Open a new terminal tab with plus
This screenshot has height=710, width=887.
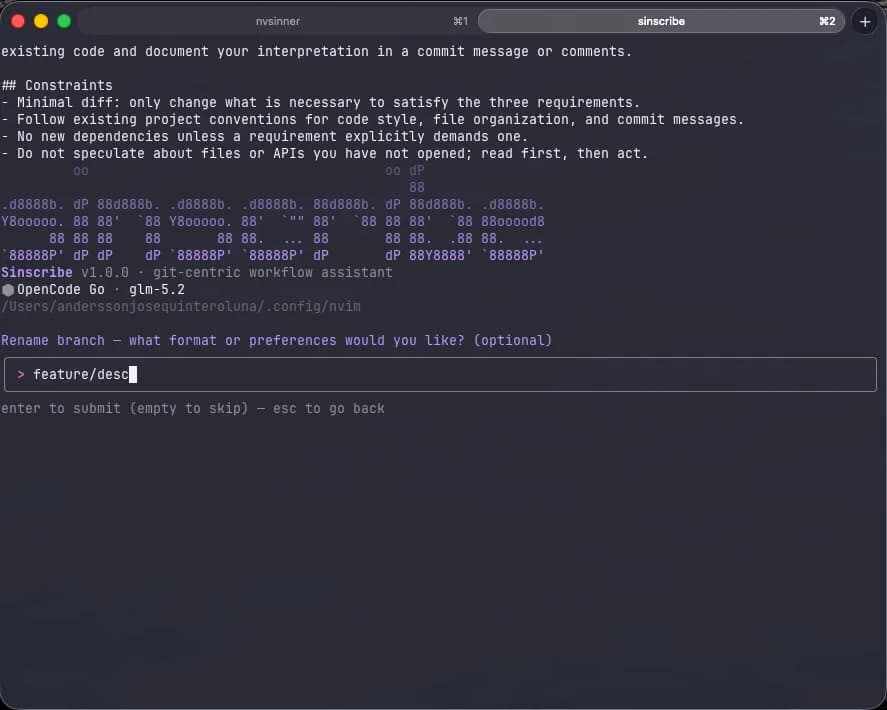click(864, 21)
